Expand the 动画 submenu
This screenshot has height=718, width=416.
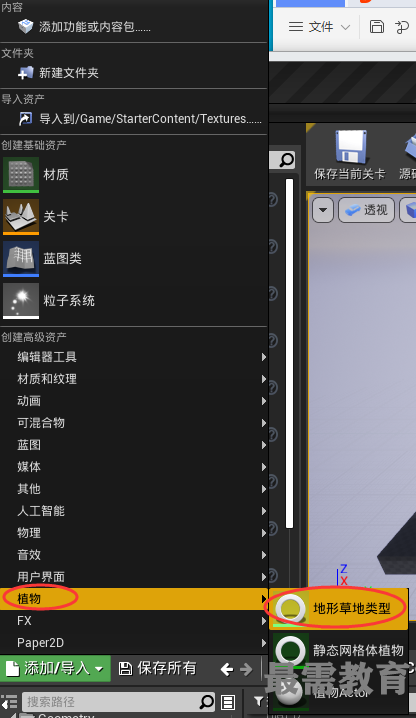click(x=134, y=401)
